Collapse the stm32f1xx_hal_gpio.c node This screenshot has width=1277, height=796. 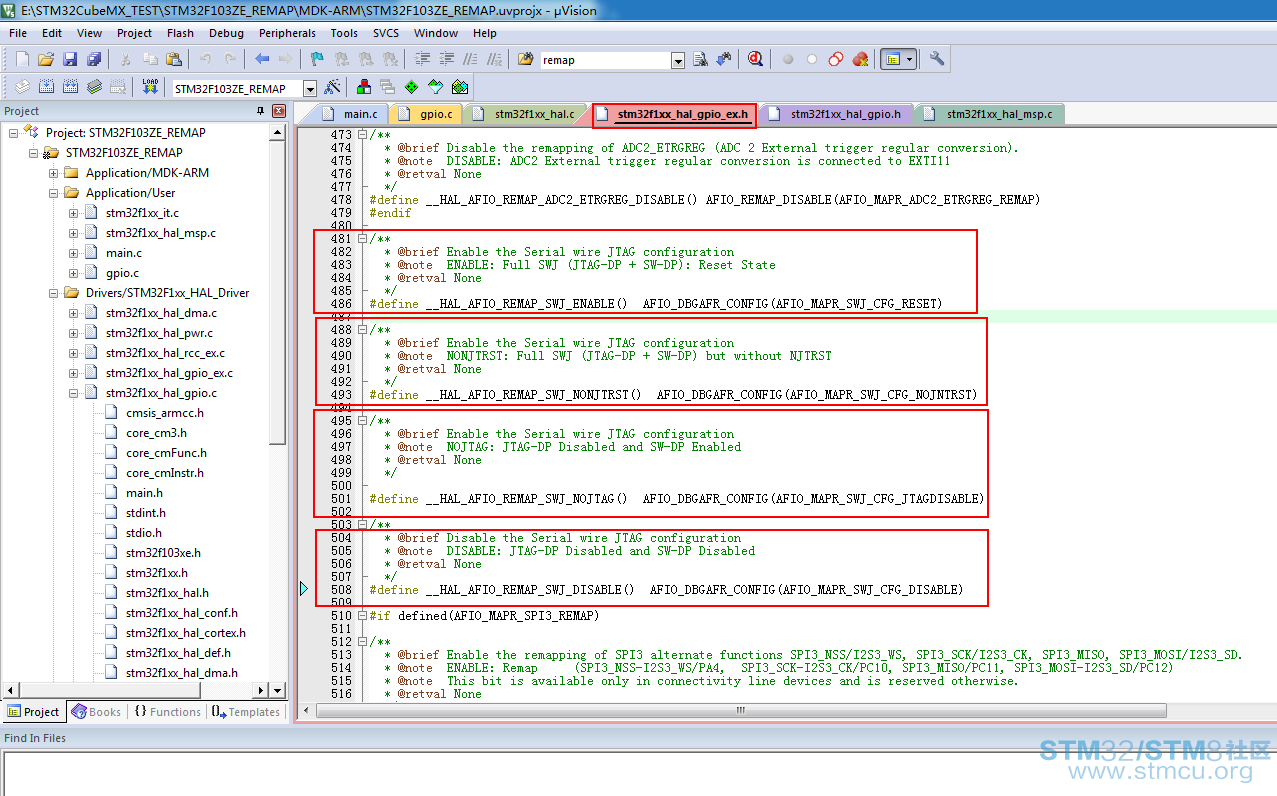74,392
